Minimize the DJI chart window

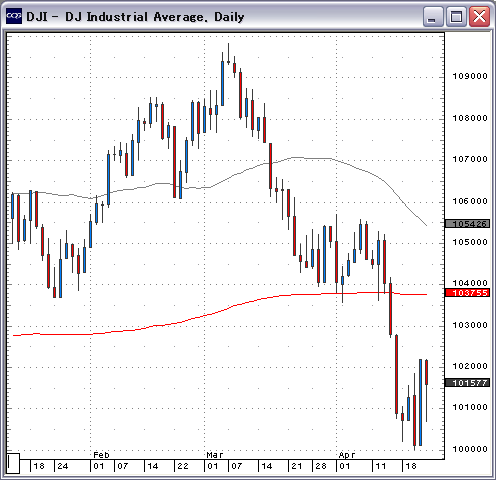(x=433, y=16)
